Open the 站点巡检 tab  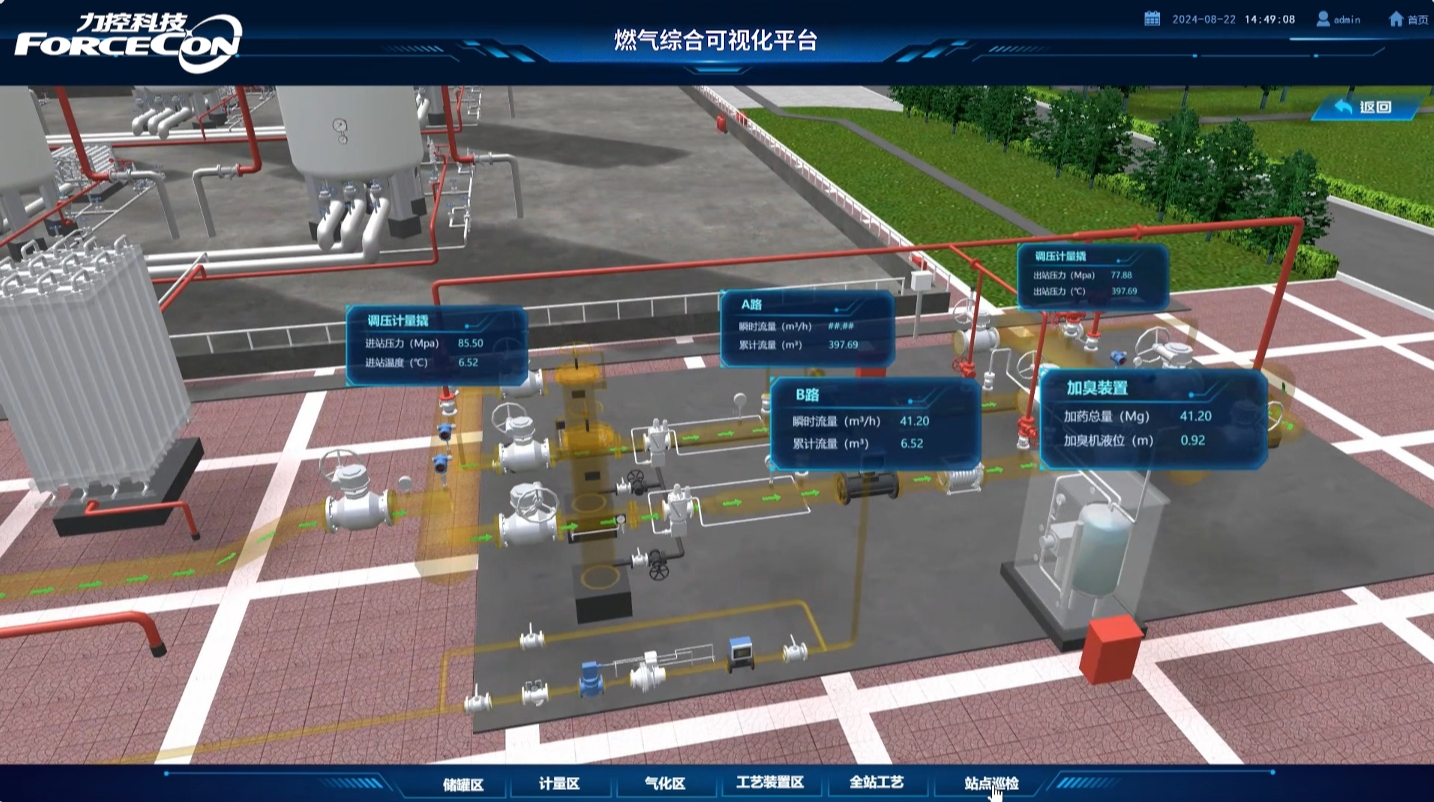tap(991, 783)
